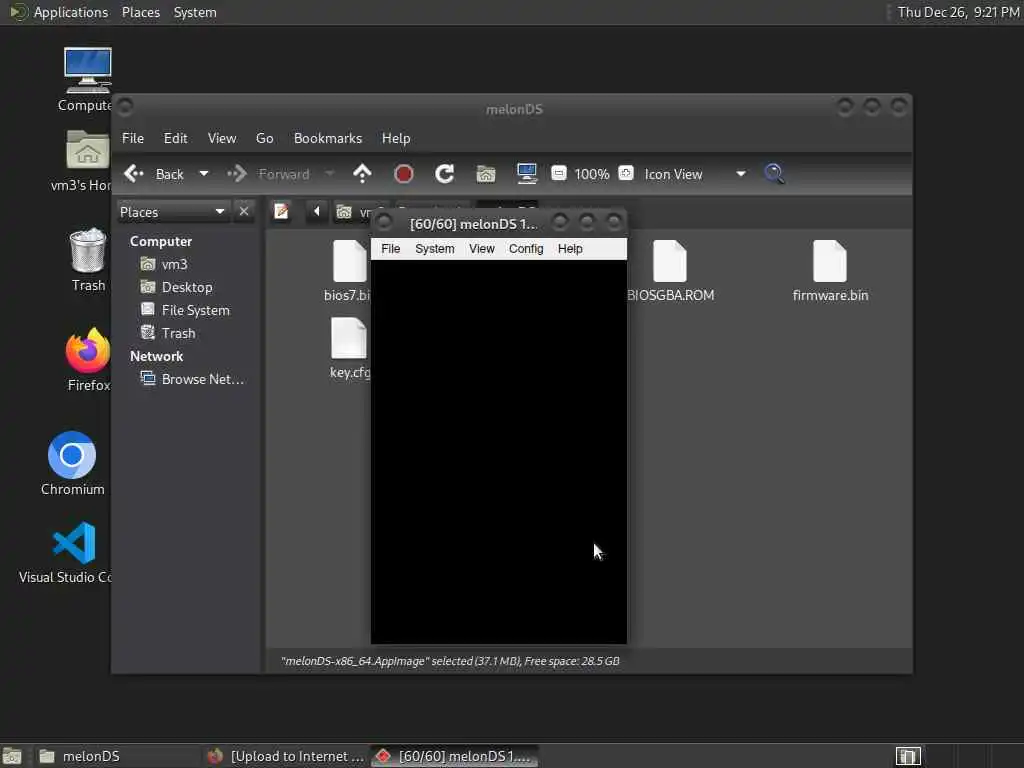Viewport: 1024px width, 768px height.
Task: Select the firmware.bin file
Action: (x=830, y=271)
